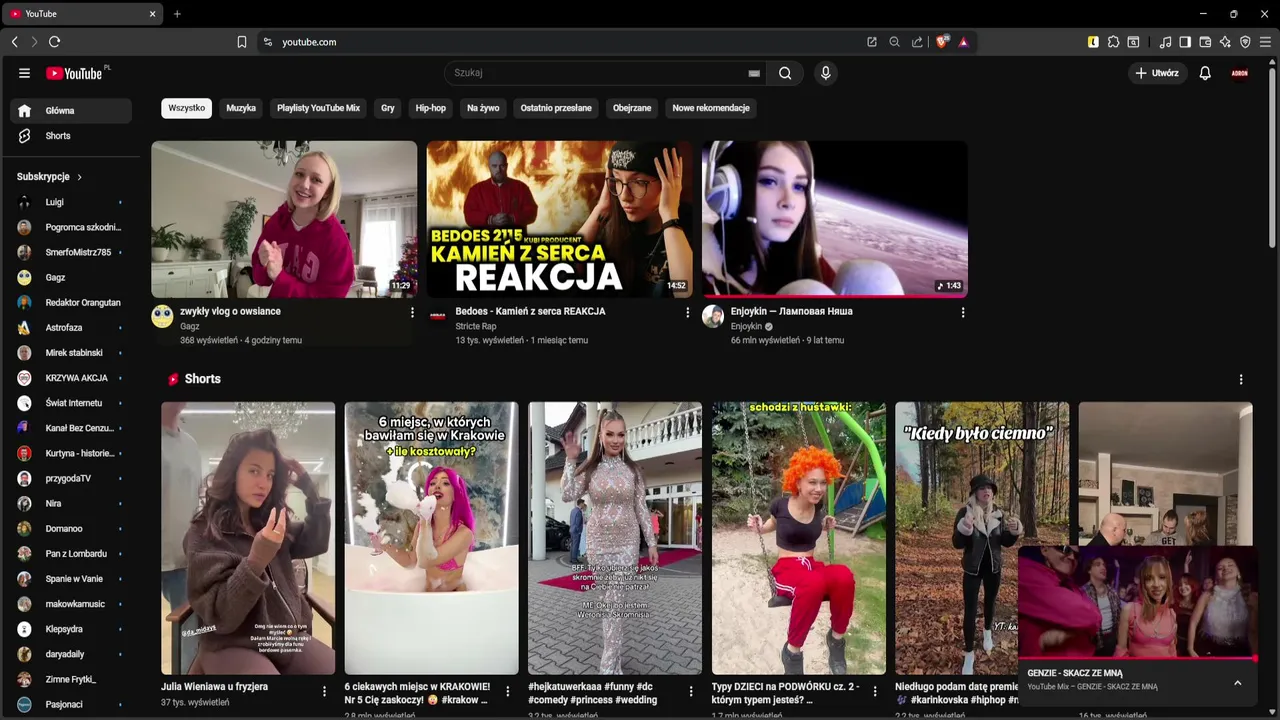The image size is (1280, 720).
Task: Open the Brave playlist music note icon
Action: (1165, 42)
